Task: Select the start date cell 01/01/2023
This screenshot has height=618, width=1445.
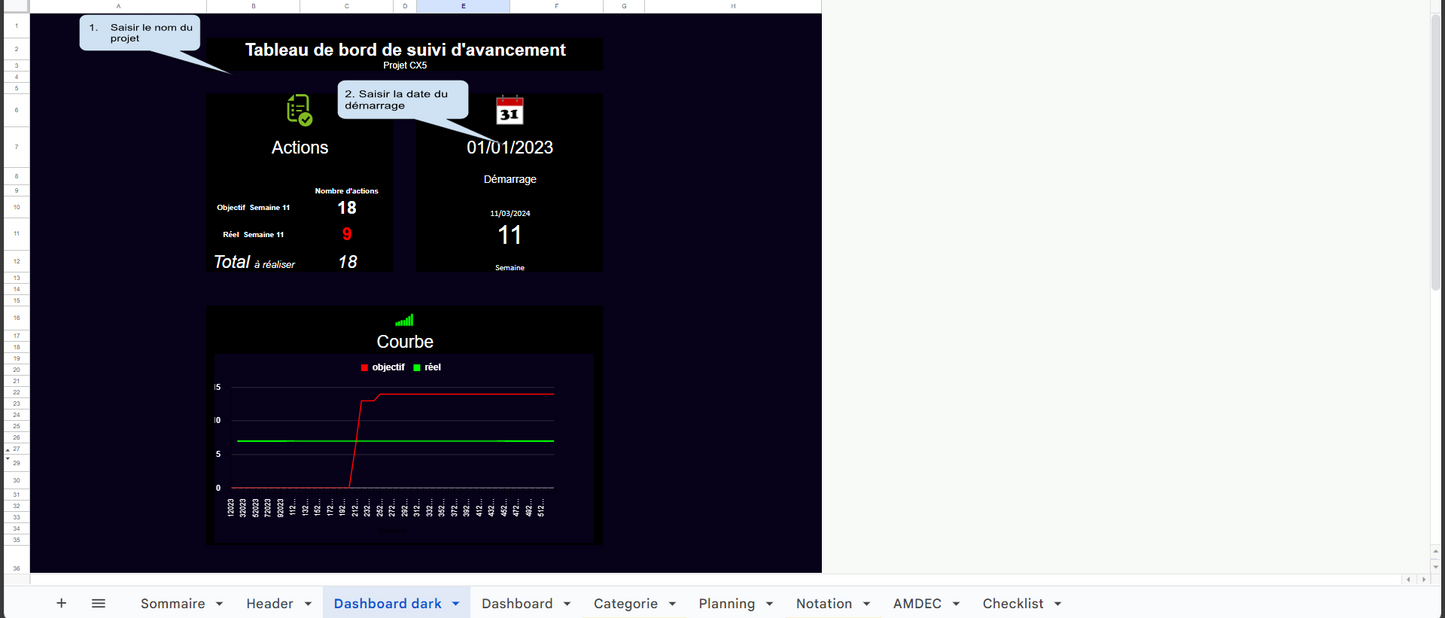Action: coord(509,147)
